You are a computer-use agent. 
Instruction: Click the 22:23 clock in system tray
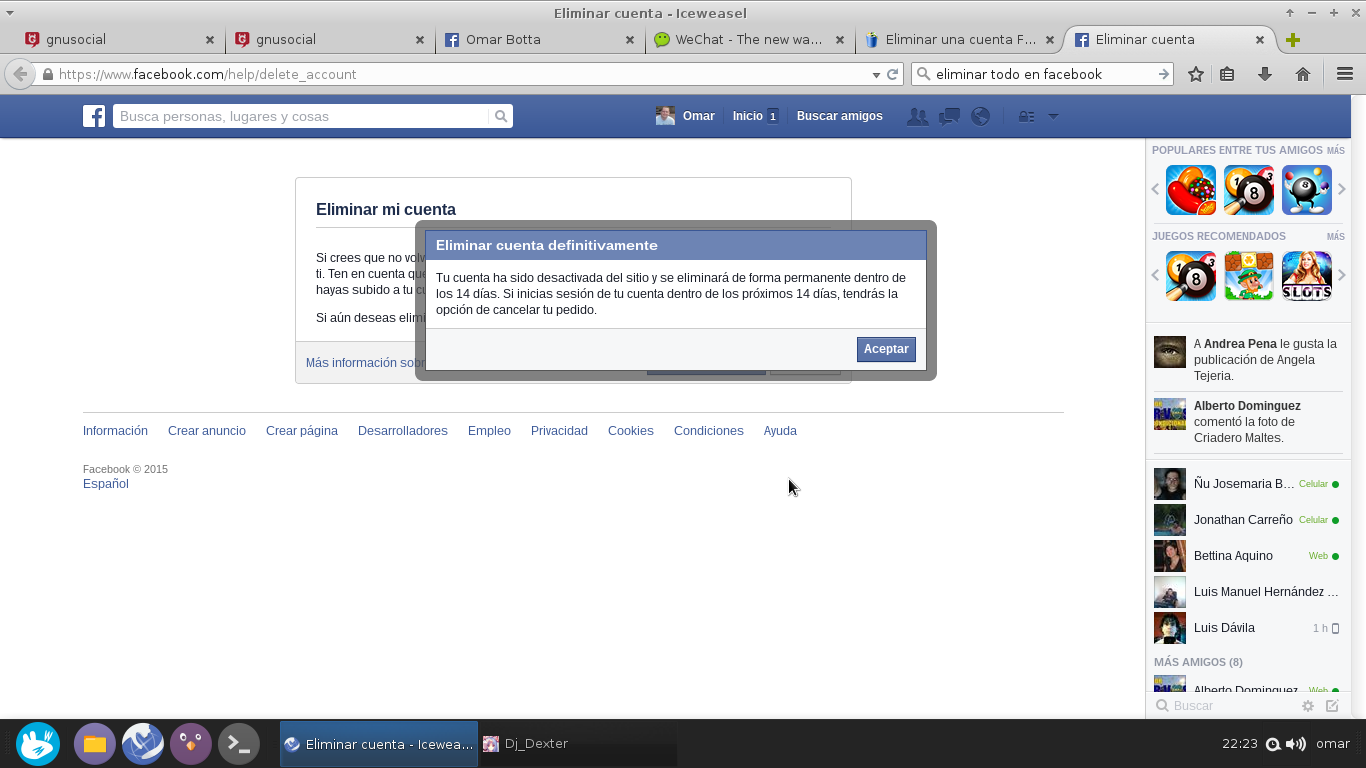point(1240,744)
